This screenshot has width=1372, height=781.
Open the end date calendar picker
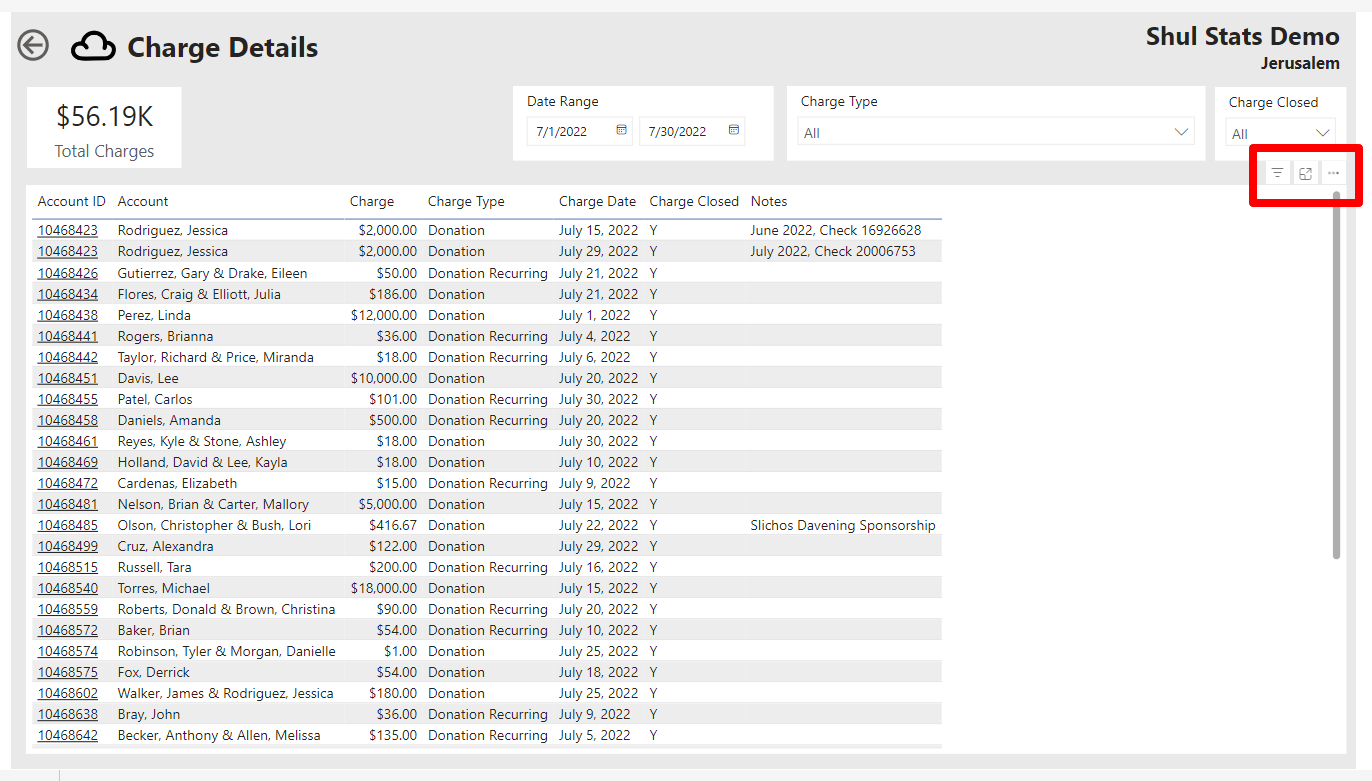(x=734, y=131)
